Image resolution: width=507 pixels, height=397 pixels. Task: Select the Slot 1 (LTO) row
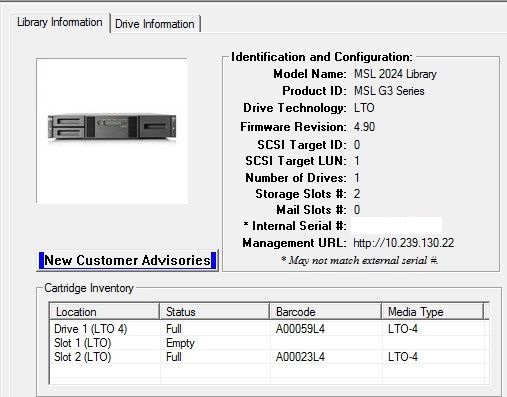pos(269,343)
